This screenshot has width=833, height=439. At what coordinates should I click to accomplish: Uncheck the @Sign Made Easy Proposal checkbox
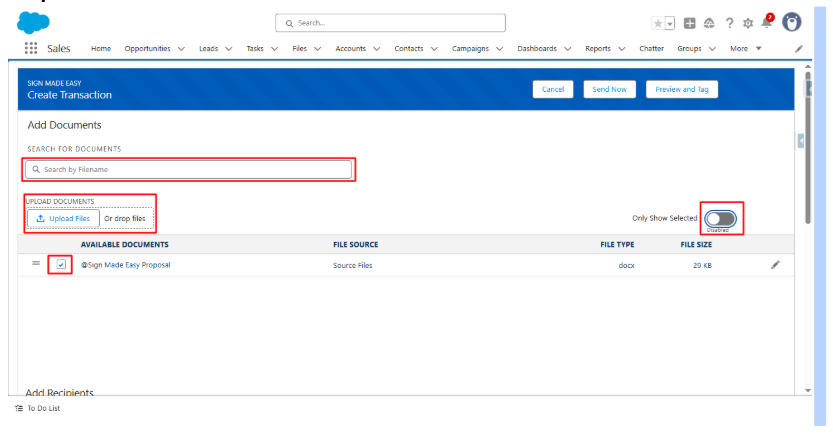point(61,264)
